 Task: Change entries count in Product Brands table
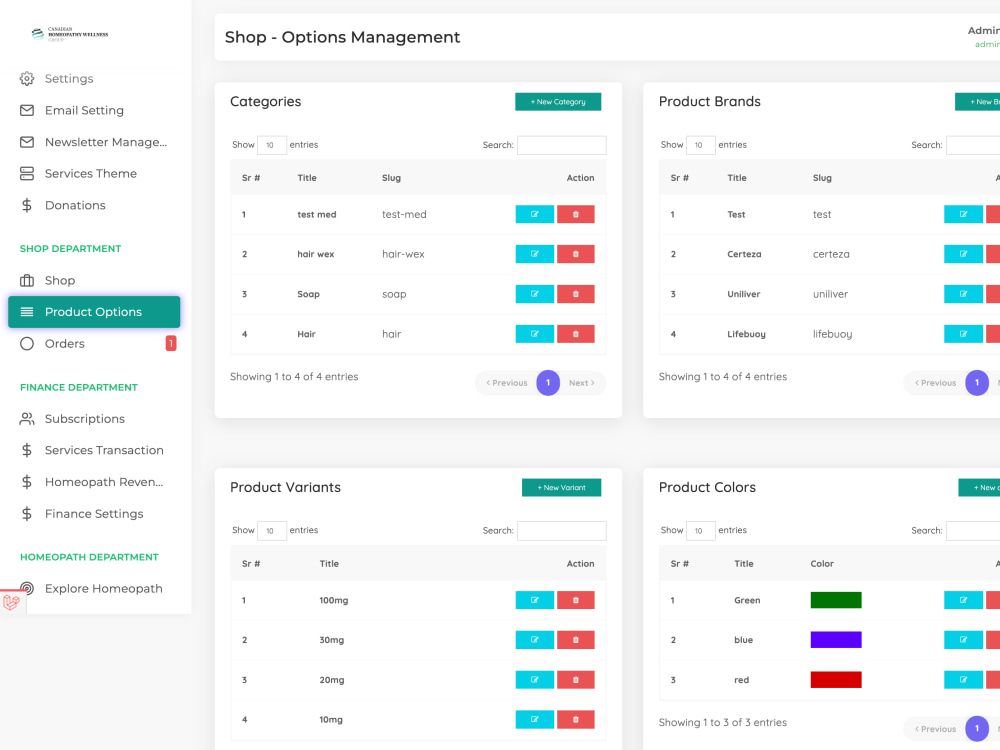(700, 144)
